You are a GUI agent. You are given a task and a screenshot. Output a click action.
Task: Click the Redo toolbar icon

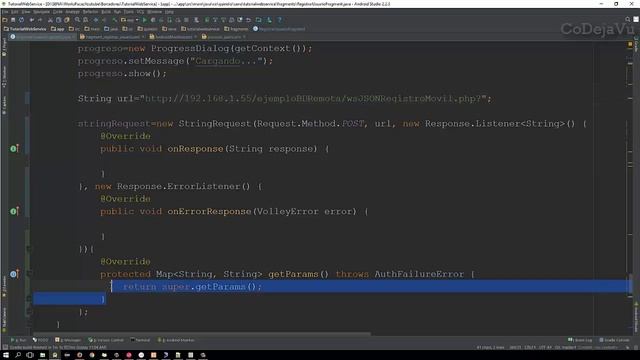pyautogui.click(x=40, y=20)
